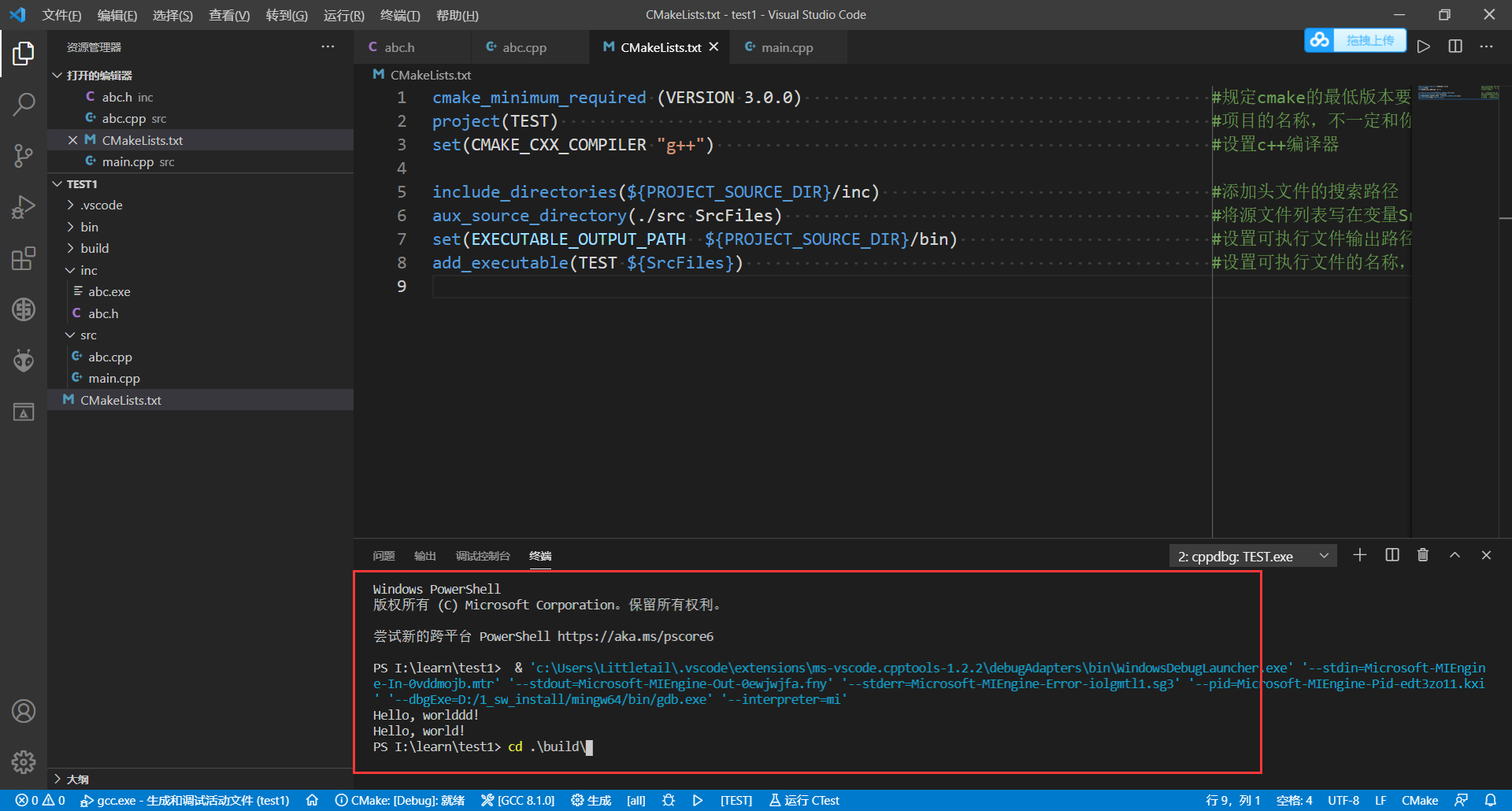
Task: Collapse the inc folder
Action: pyautogui.click(x=200, y=270)
